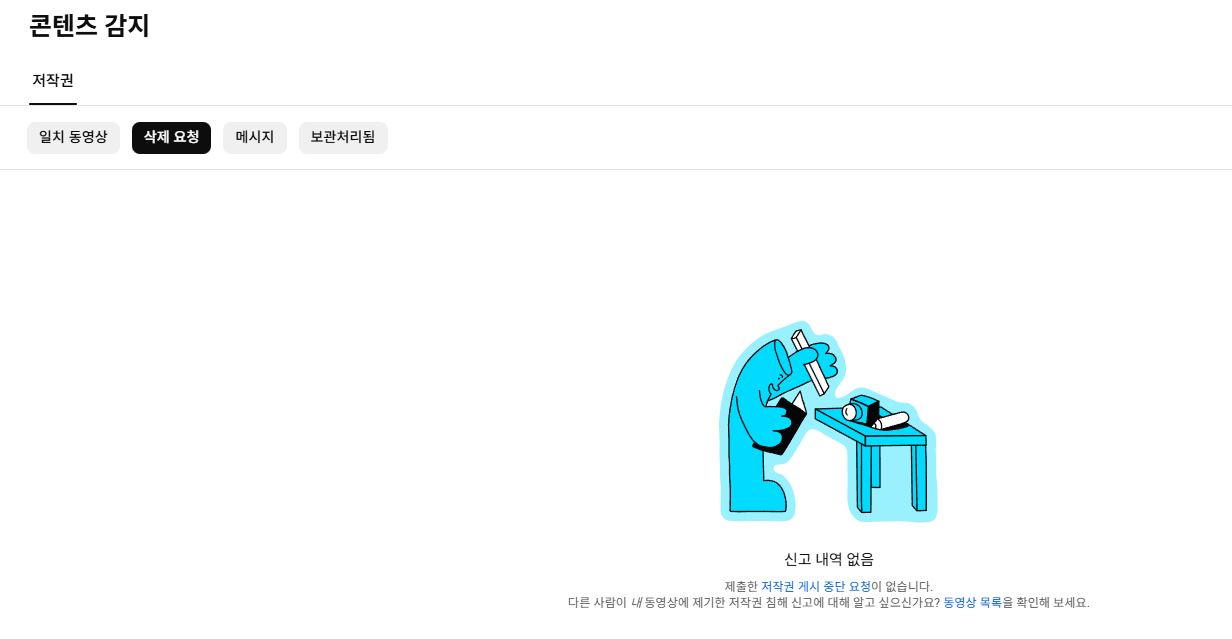The image size is (1232, 639).
Task: Select the 삭제 요청 filter chip
Action: 171,138
